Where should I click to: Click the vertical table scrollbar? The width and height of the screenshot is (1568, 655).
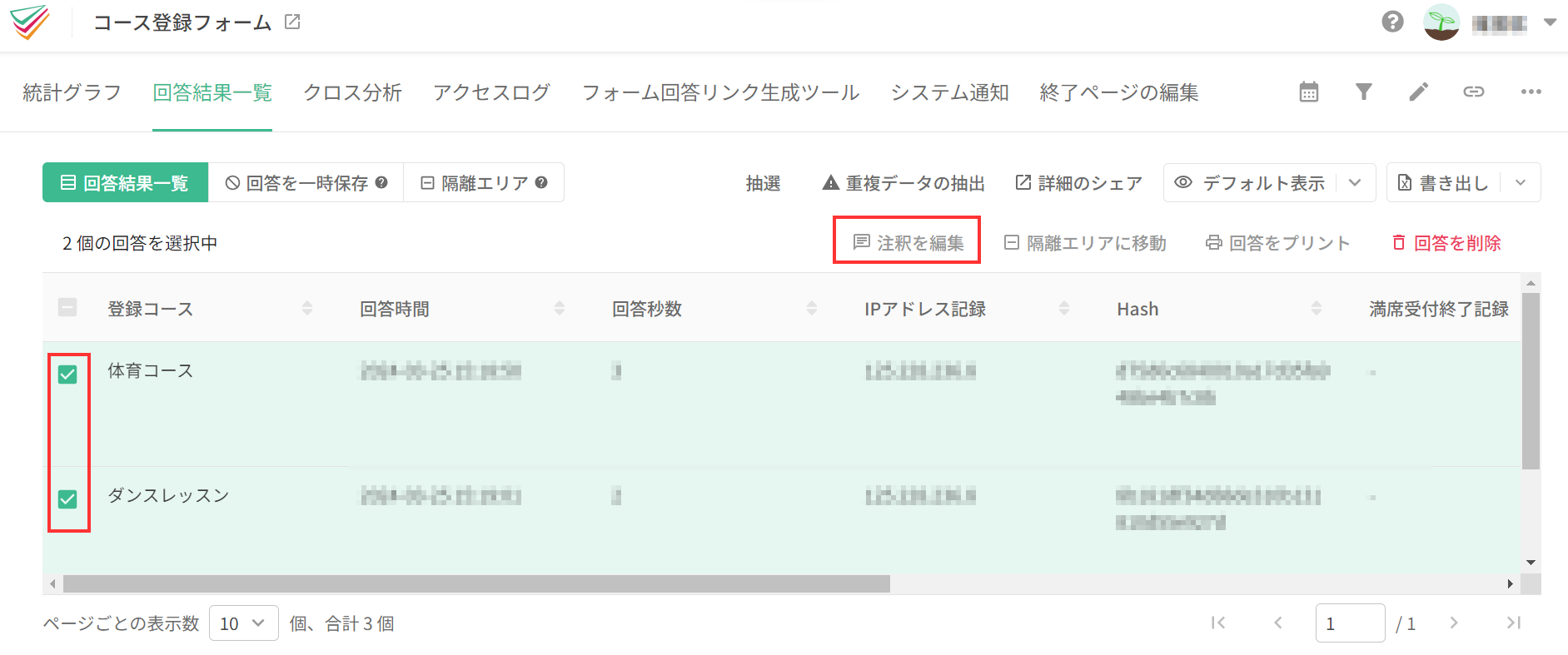(x=1531, y=380)
